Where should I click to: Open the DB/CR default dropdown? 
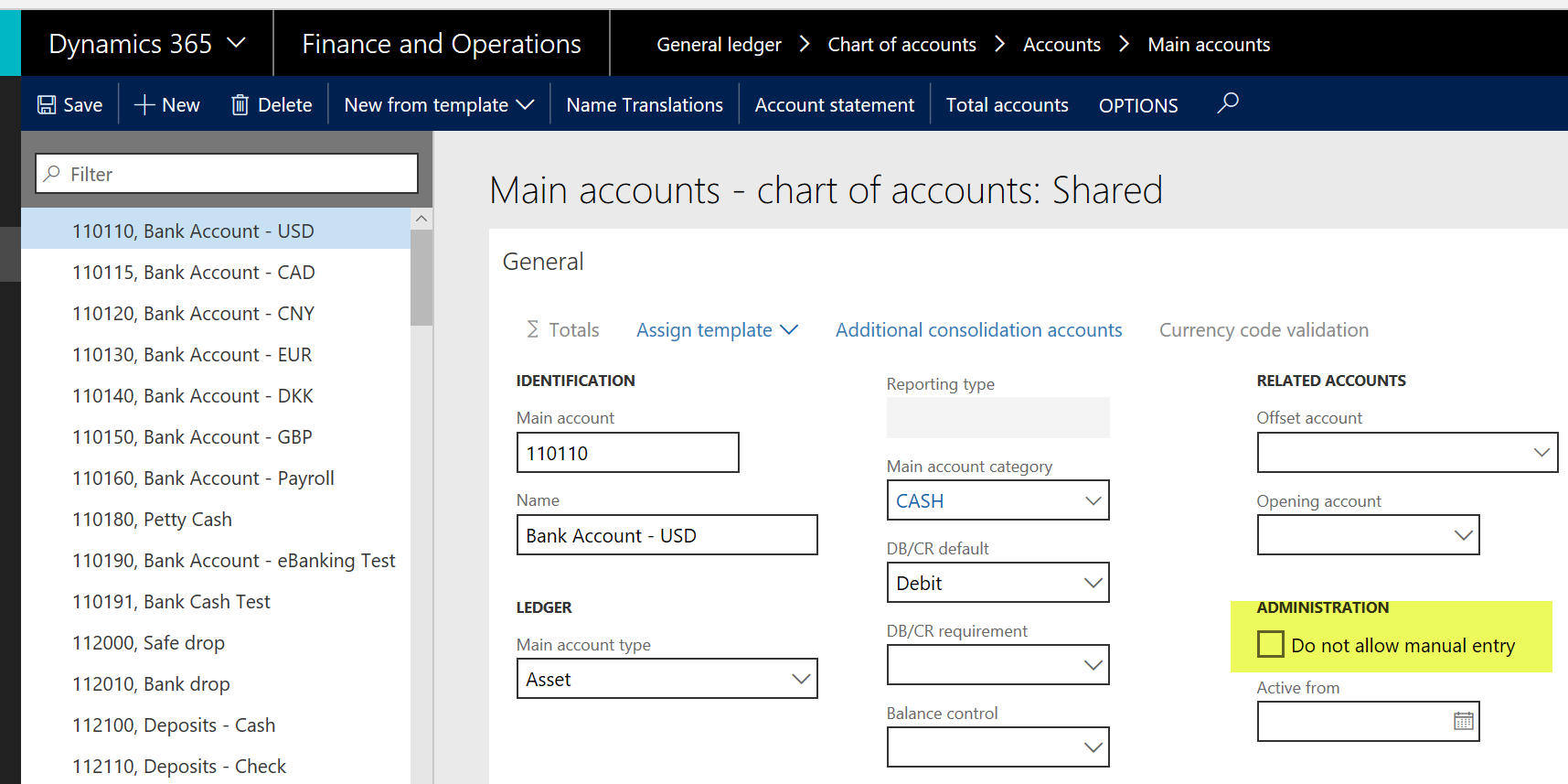click(x=1093, y=583)
